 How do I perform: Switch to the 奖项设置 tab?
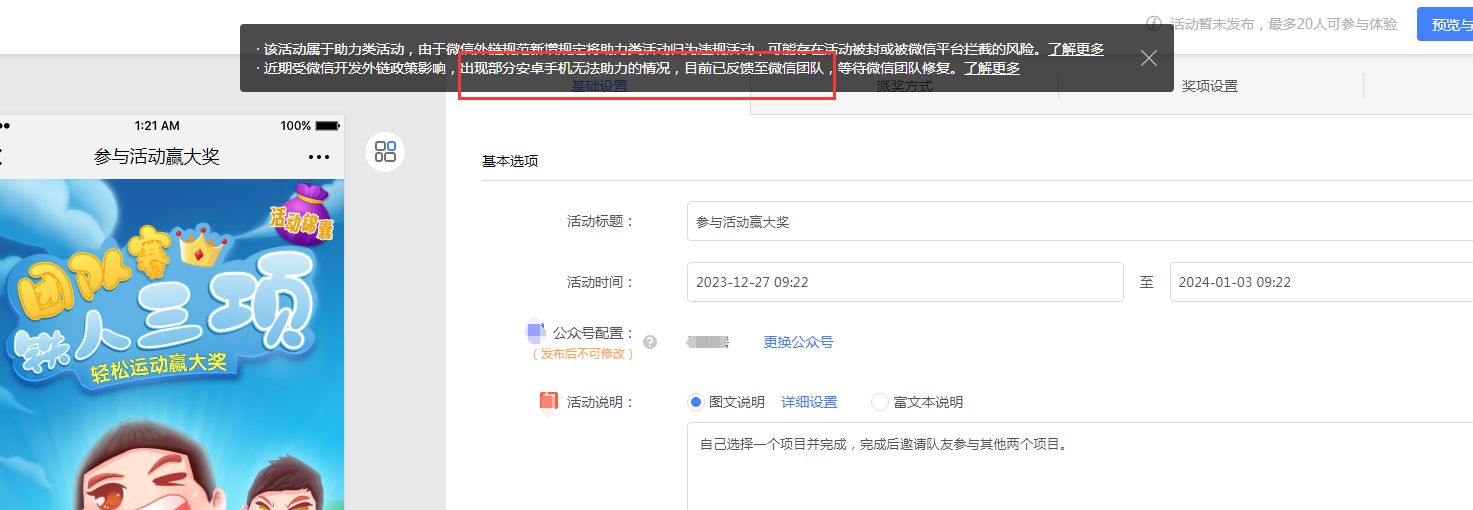(x=1210, y=87)
